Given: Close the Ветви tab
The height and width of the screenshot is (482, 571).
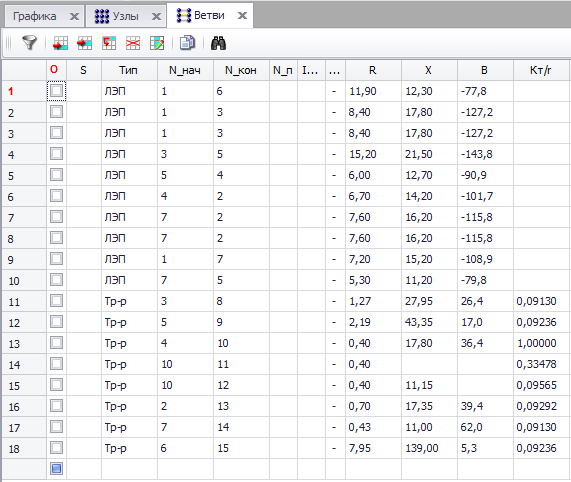Looking at the screenshot, I should tap(242, 15).
